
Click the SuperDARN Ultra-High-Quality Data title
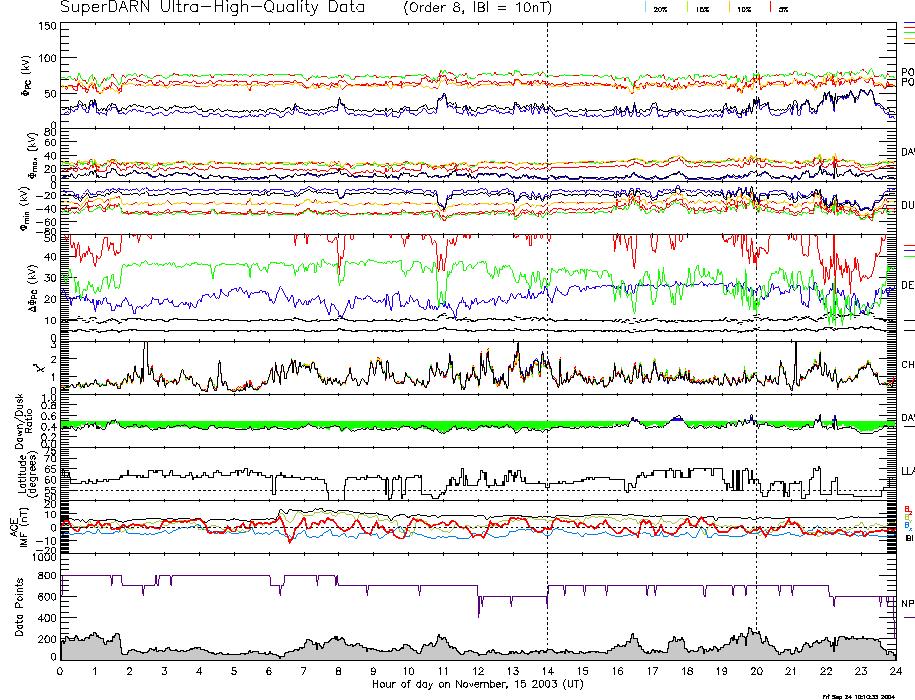click(x=215, y=8)
